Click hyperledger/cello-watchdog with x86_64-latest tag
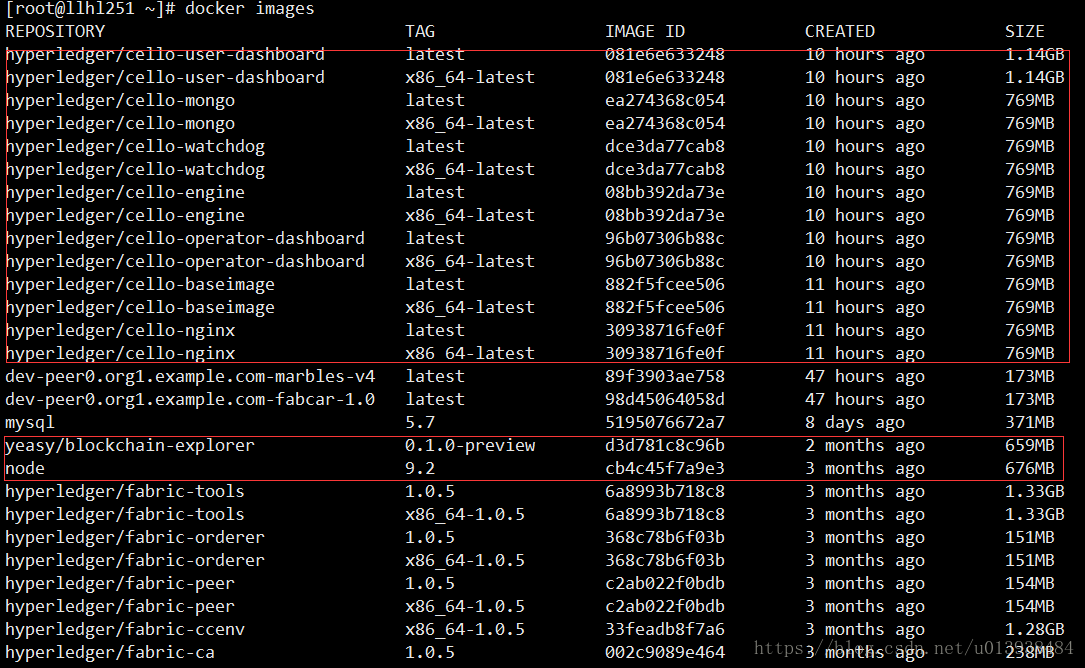Image resolution: width=1085 pixels, height=668 pixels. pyautogui.click(x=135, y=169)
